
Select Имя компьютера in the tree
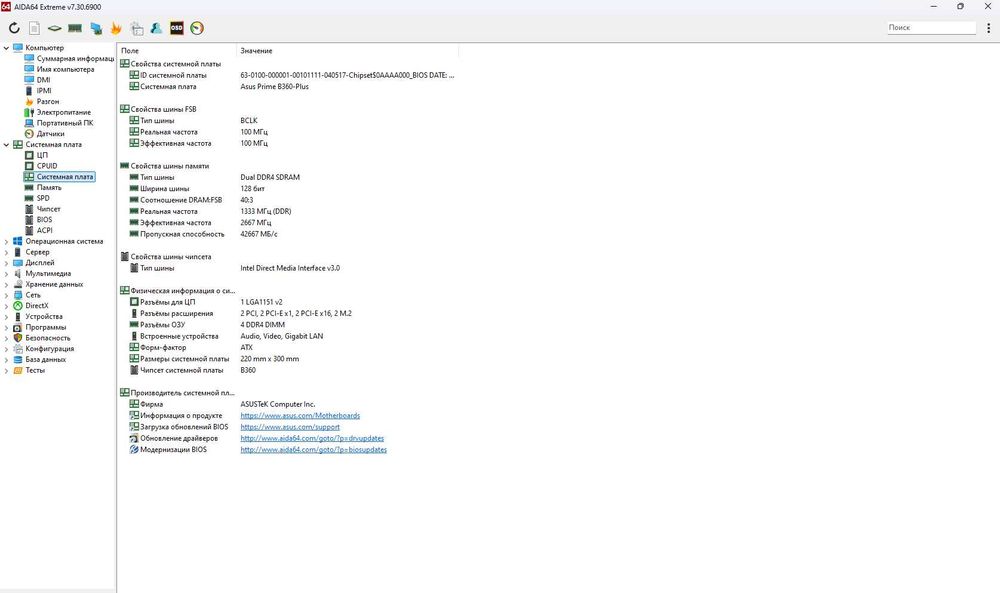point(65,70)
